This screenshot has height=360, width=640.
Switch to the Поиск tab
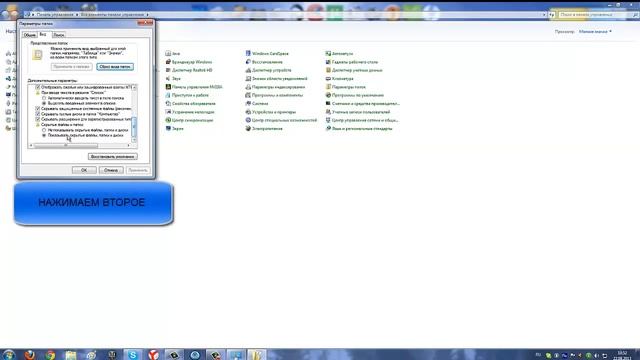[58, 35]
